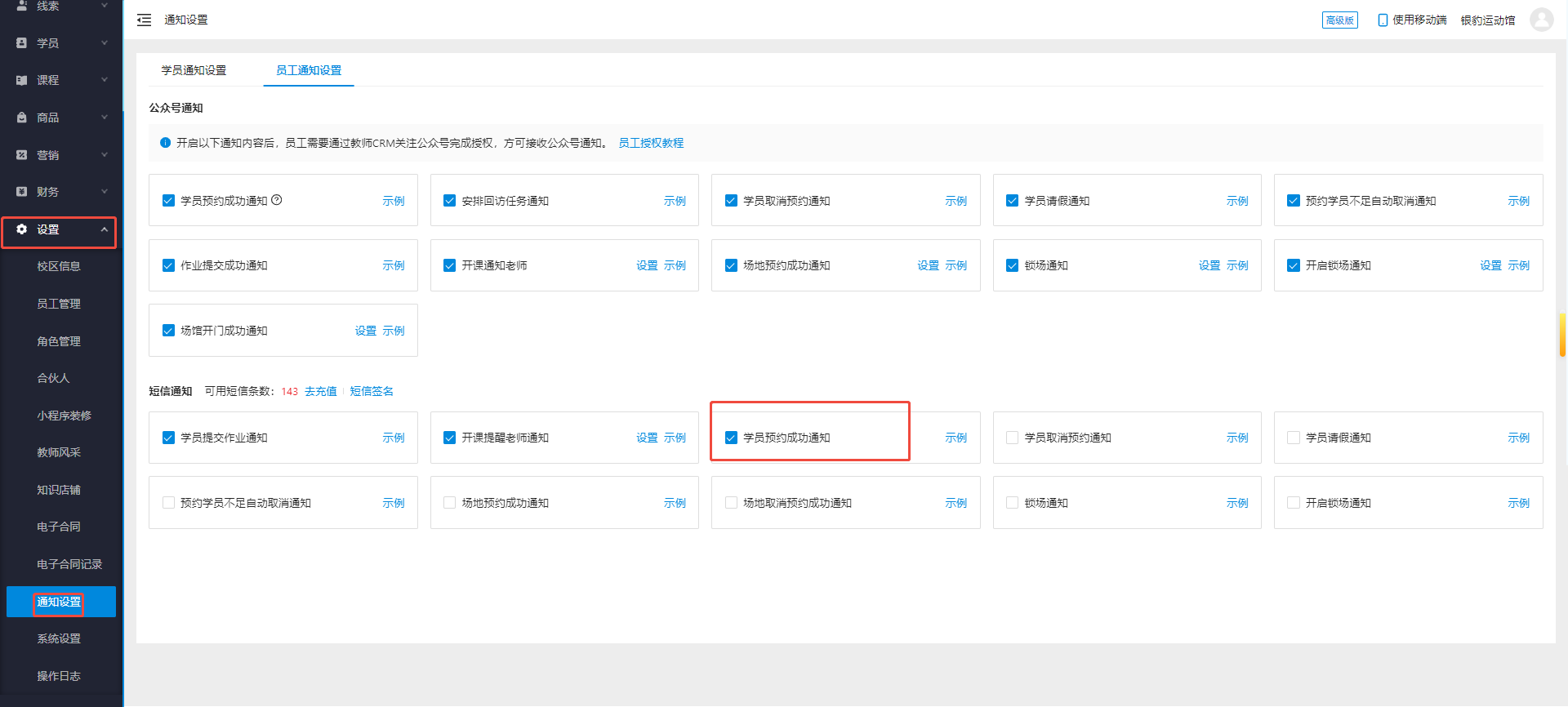This screenshot has height=707, width=1568.
Task: Open 系统设置 in sidebar
Action: (59, 638)
